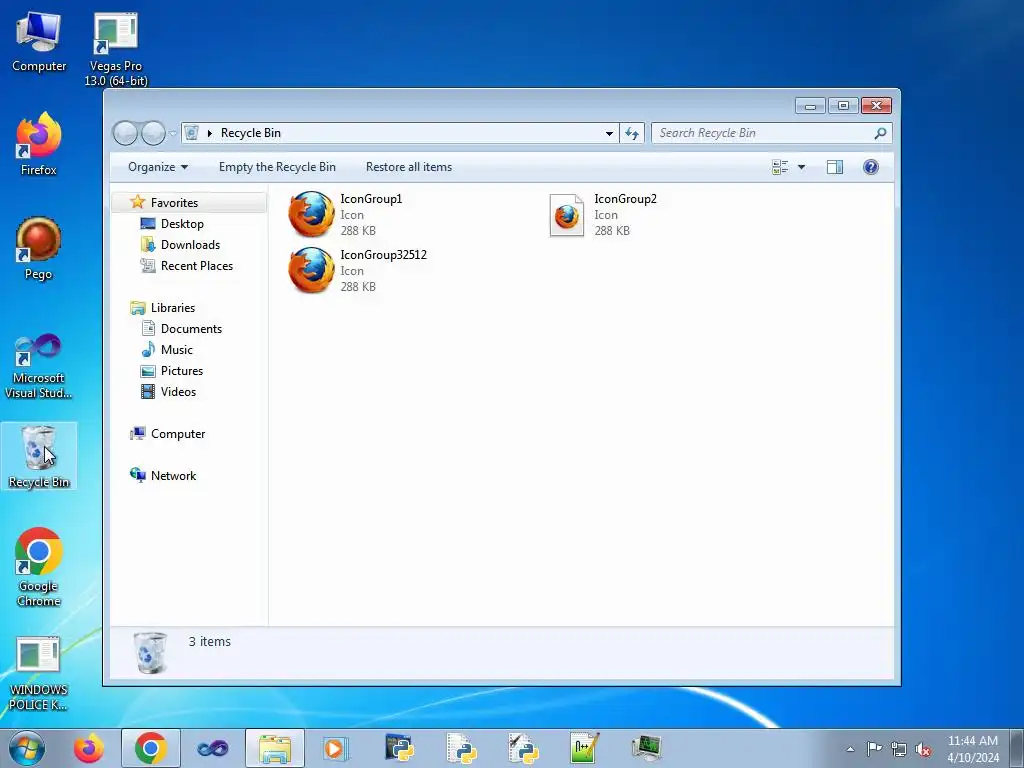The width and height of the screenshot is (1024, 768).
Task: Click the Forward navigation button
Action: click(153, 133)
